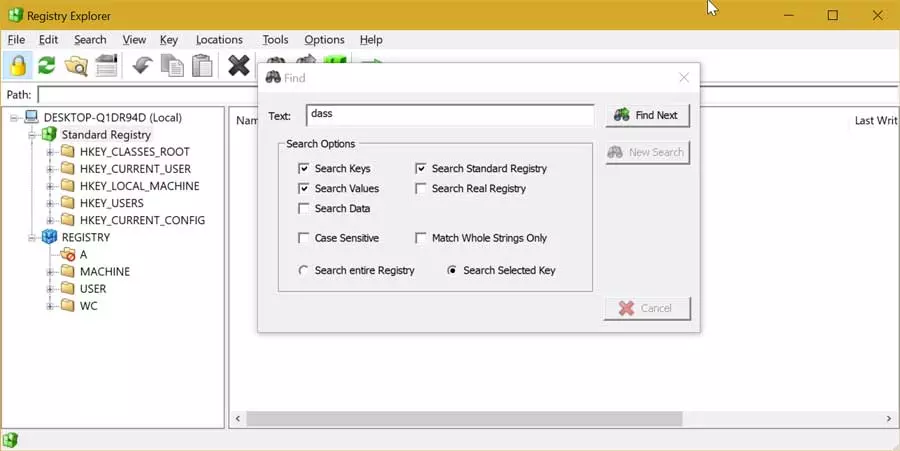900x451 pixels.
Task: Click the list window toolbar icon
Action: pyautogui.click(x=107, y=65)
